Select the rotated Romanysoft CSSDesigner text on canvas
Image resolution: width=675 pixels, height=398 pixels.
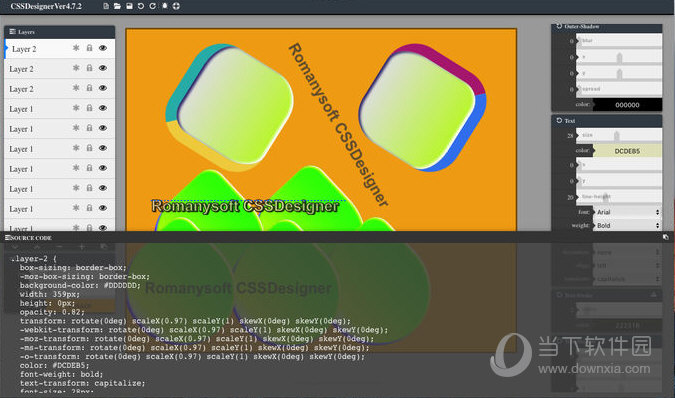[338, 124]
